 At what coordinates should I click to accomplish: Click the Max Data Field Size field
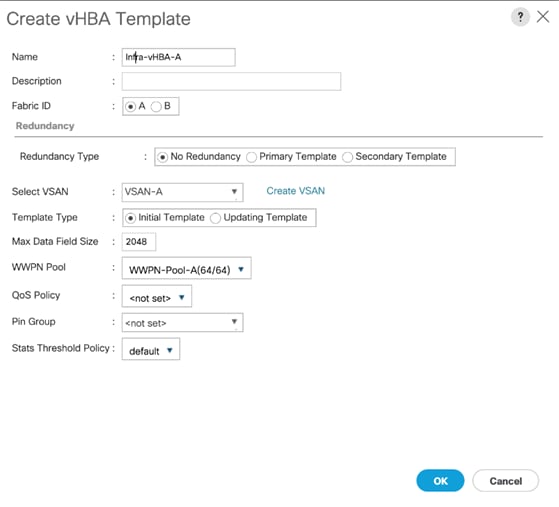[139, 242]
